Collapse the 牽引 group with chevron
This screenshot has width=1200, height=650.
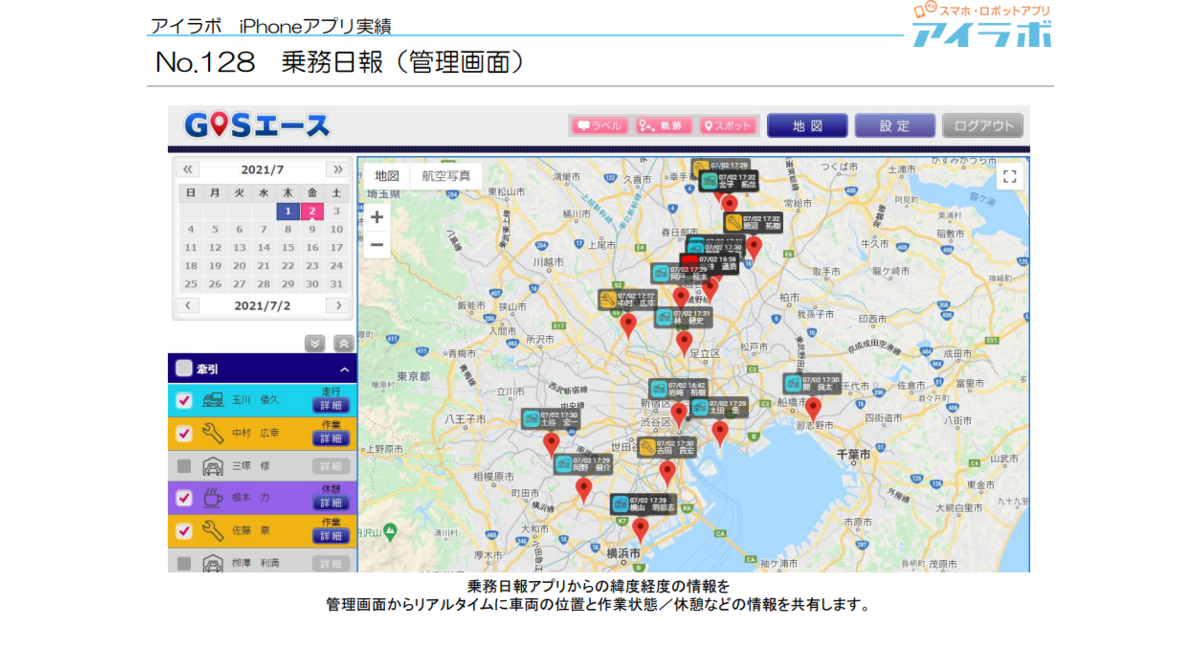pyautogui.click(x=343, y=369)
